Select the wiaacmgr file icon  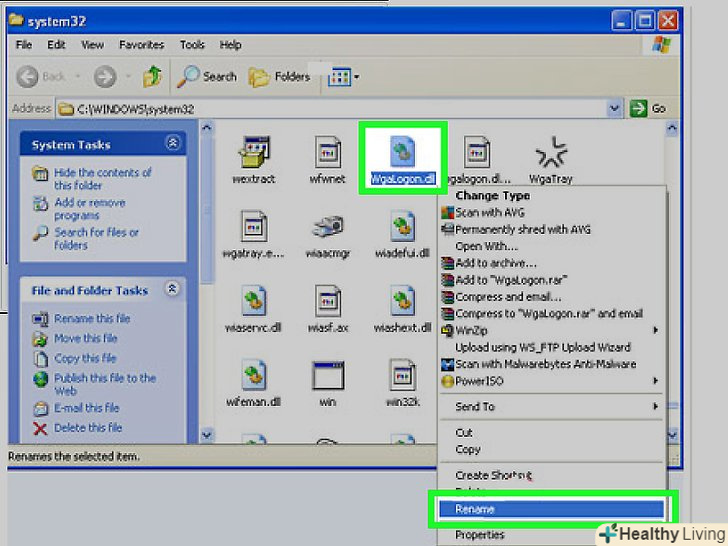click(328, 227)
